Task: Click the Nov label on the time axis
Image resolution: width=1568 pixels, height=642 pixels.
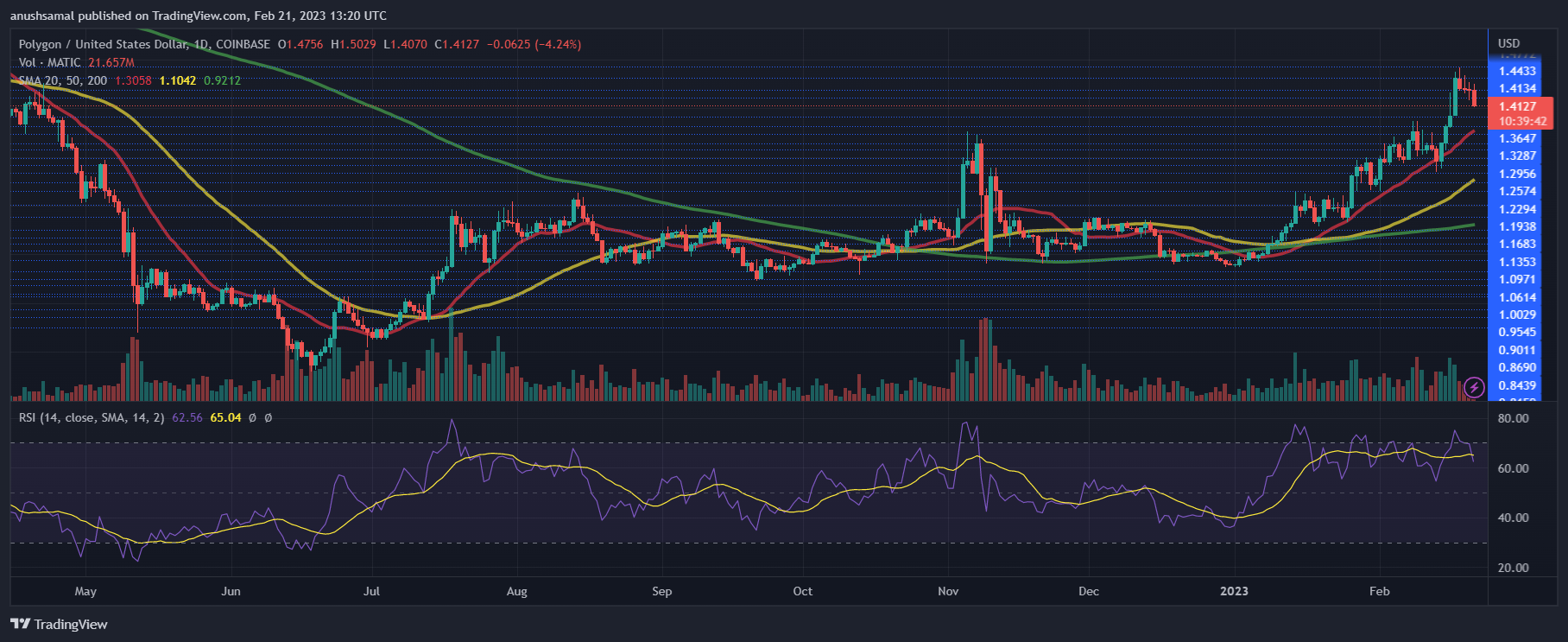Action: [948, 592]
